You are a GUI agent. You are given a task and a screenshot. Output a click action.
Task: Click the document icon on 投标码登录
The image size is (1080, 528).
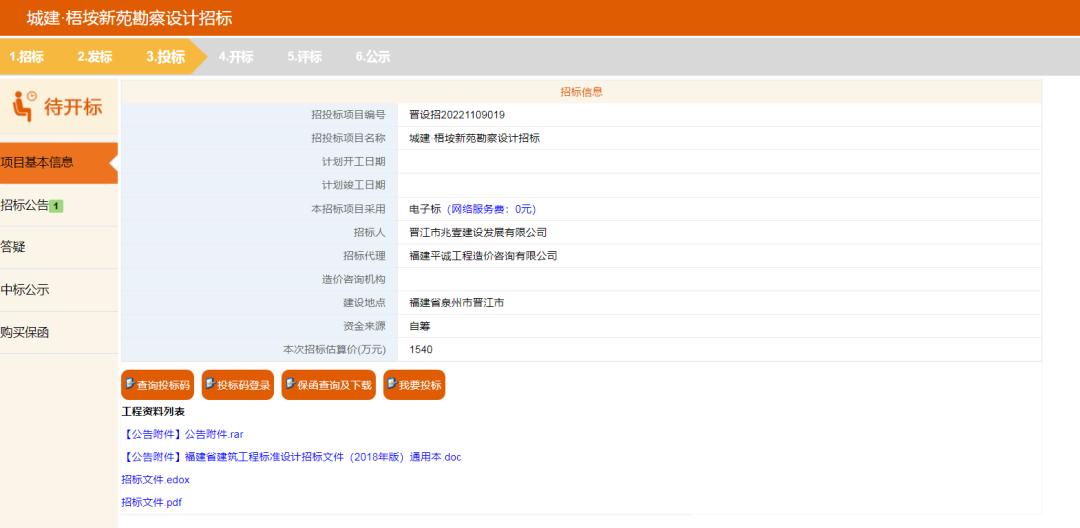[x=211, y=383]
